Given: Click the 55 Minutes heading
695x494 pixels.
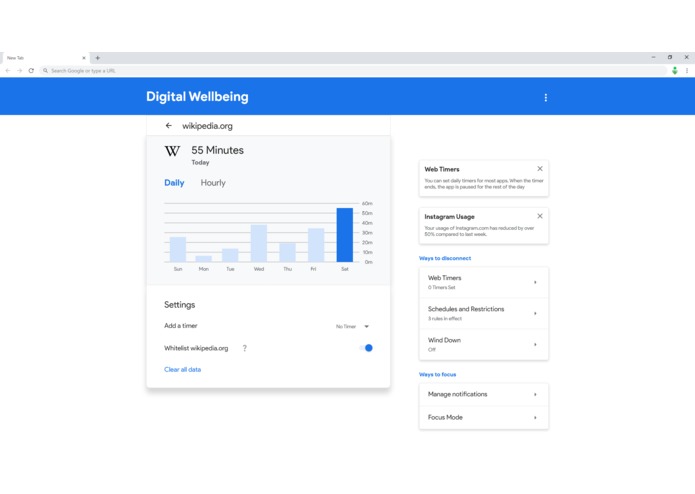Looking at the screenshot, I should pos(218,150).
